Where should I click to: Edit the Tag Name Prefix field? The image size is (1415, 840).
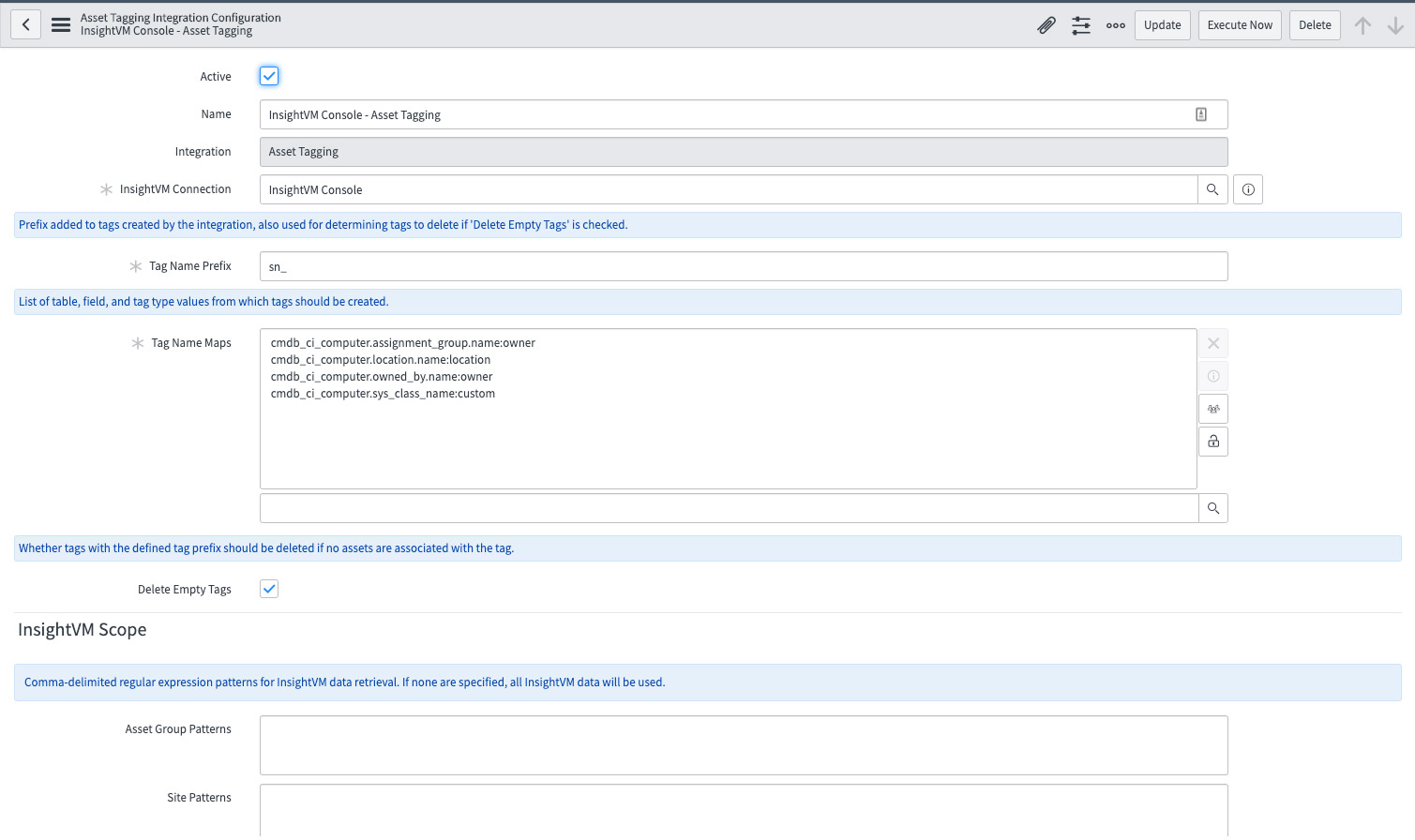[x=744, y=266]
